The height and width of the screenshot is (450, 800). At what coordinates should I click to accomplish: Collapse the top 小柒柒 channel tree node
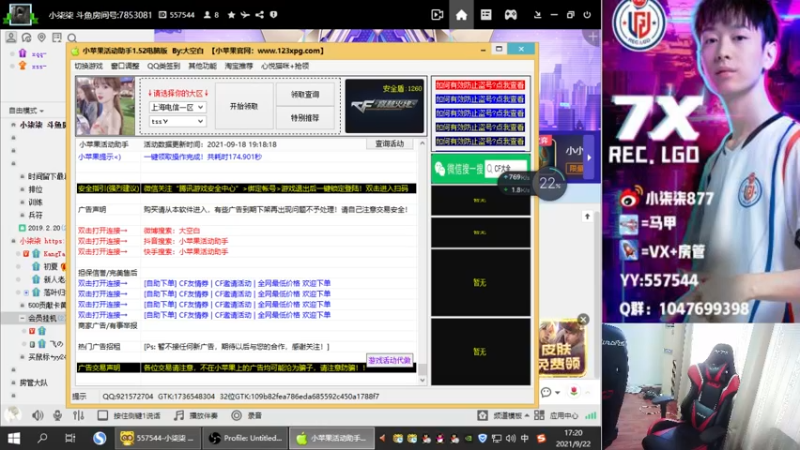tap(13, 124)
